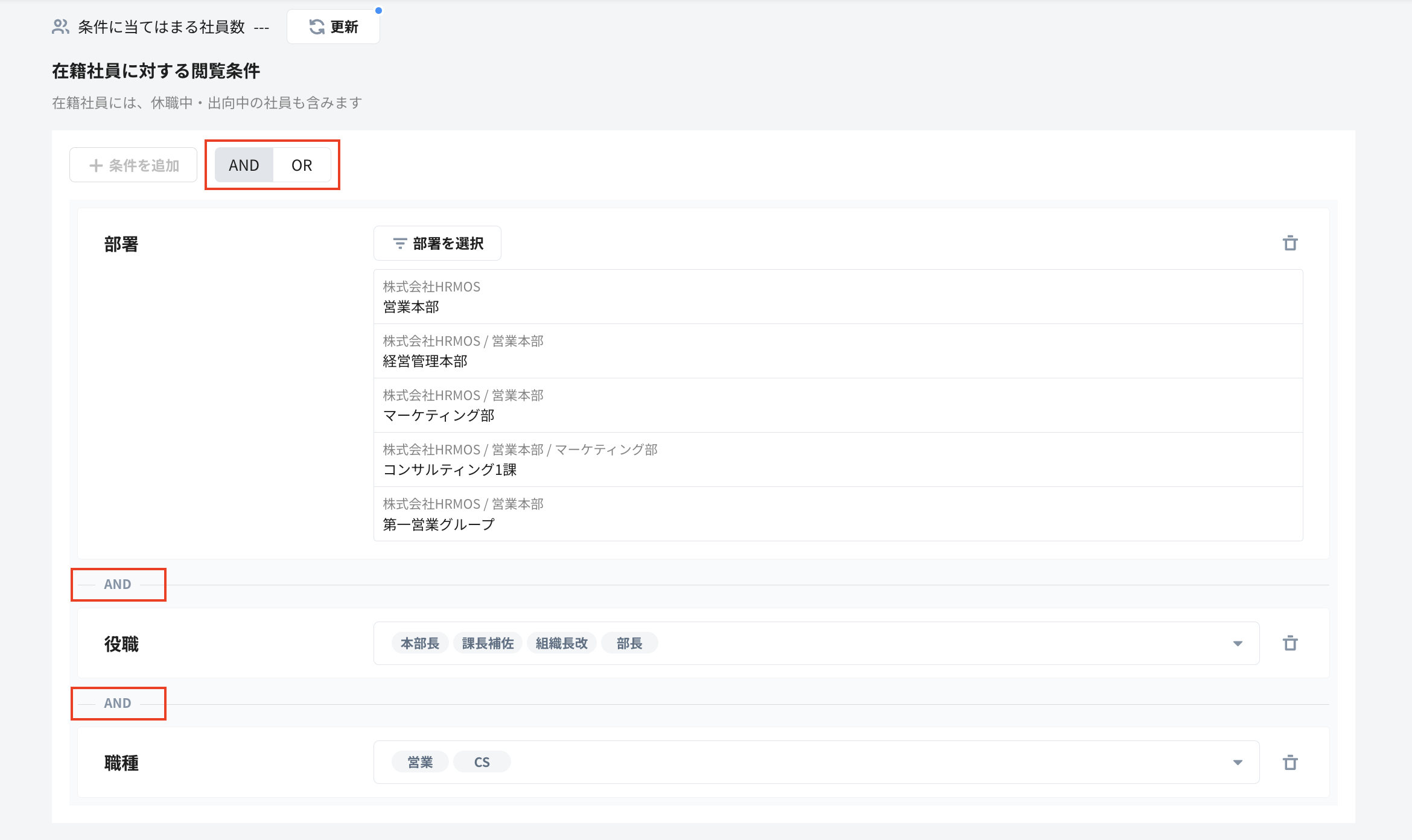Select the AND condition toggle
The width and height of the screenshot is (1412, 840).
coord(244,165)
